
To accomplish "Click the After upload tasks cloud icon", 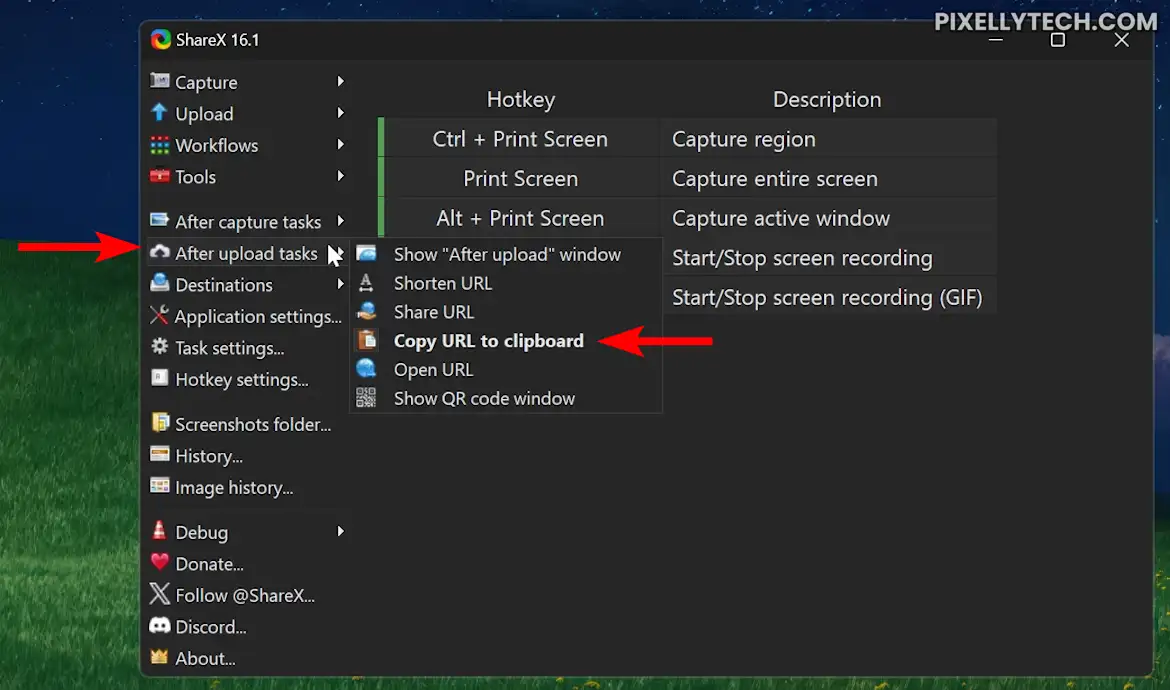I will tap(159, 252).
